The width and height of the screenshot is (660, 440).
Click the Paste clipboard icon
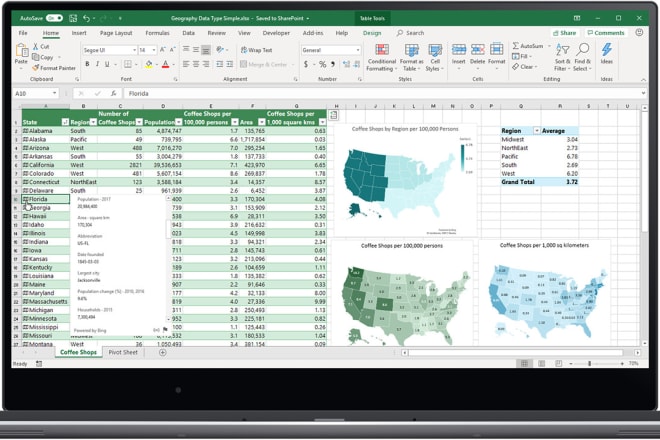coord(21,51)
